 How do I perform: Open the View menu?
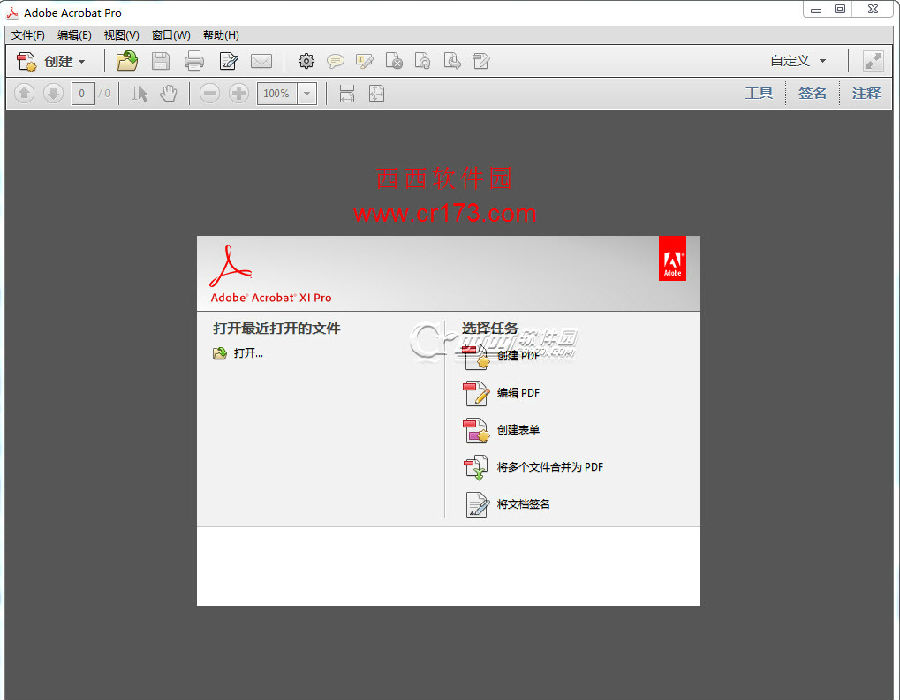pyautogui.click(x=122, y=35)
